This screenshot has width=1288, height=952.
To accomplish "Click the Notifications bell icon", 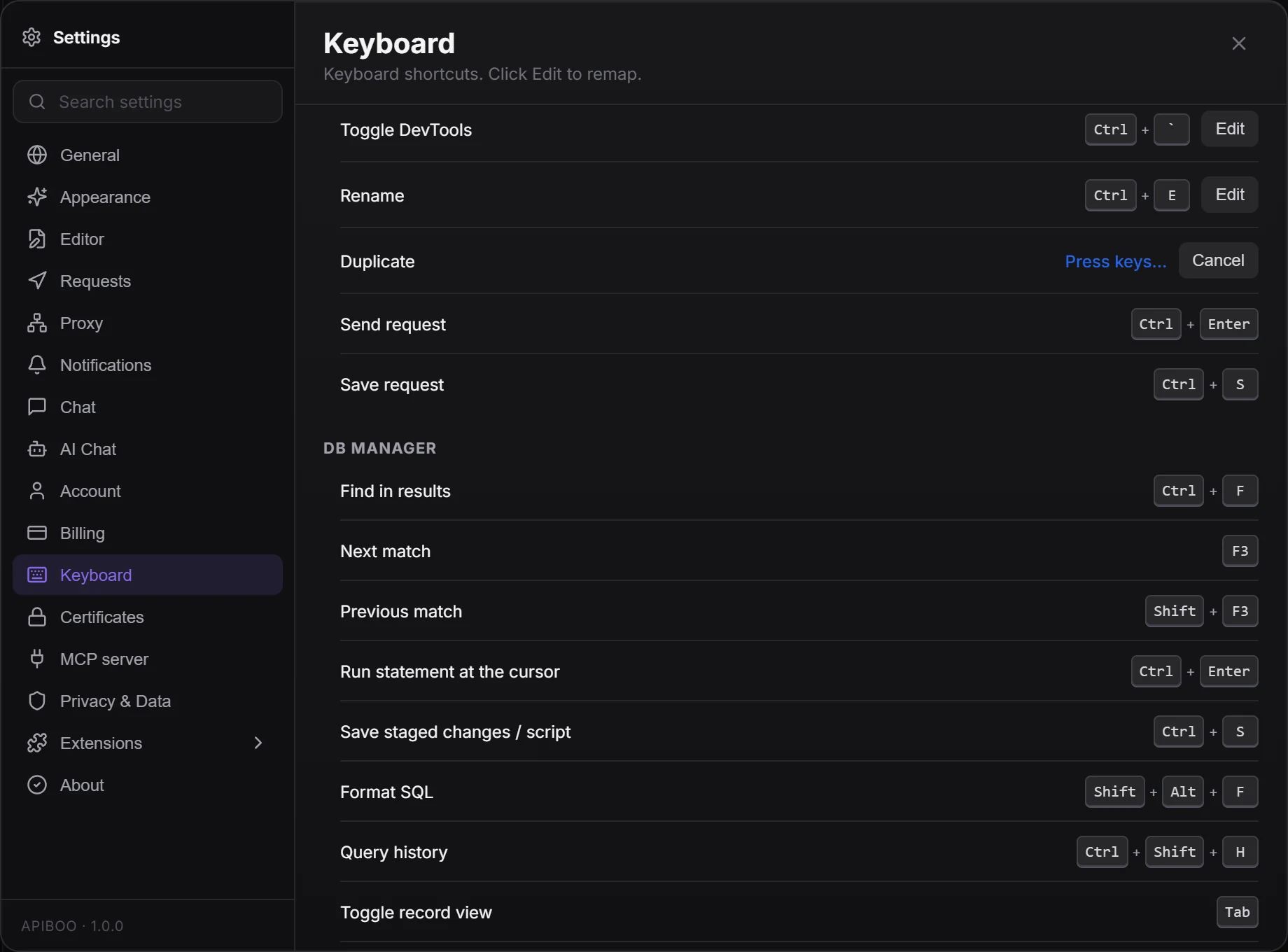I will tap(37, 365).
